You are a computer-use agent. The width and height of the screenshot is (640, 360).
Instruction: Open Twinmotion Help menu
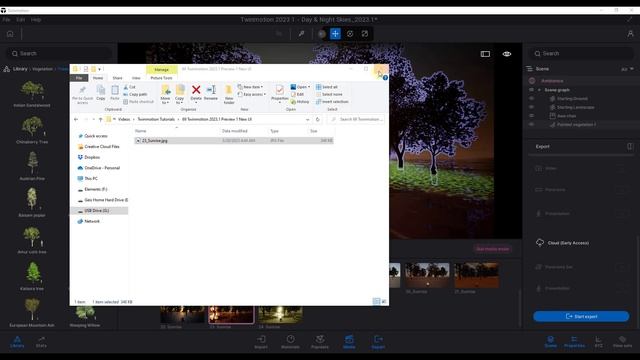(36, 20)
